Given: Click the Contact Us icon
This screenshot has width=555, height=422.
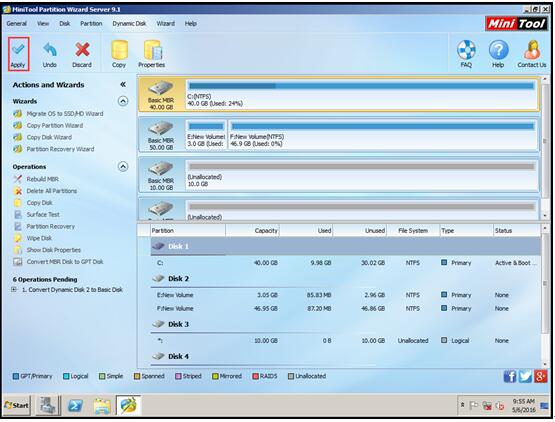Looking at the screenshot, I should click(532, 50).
